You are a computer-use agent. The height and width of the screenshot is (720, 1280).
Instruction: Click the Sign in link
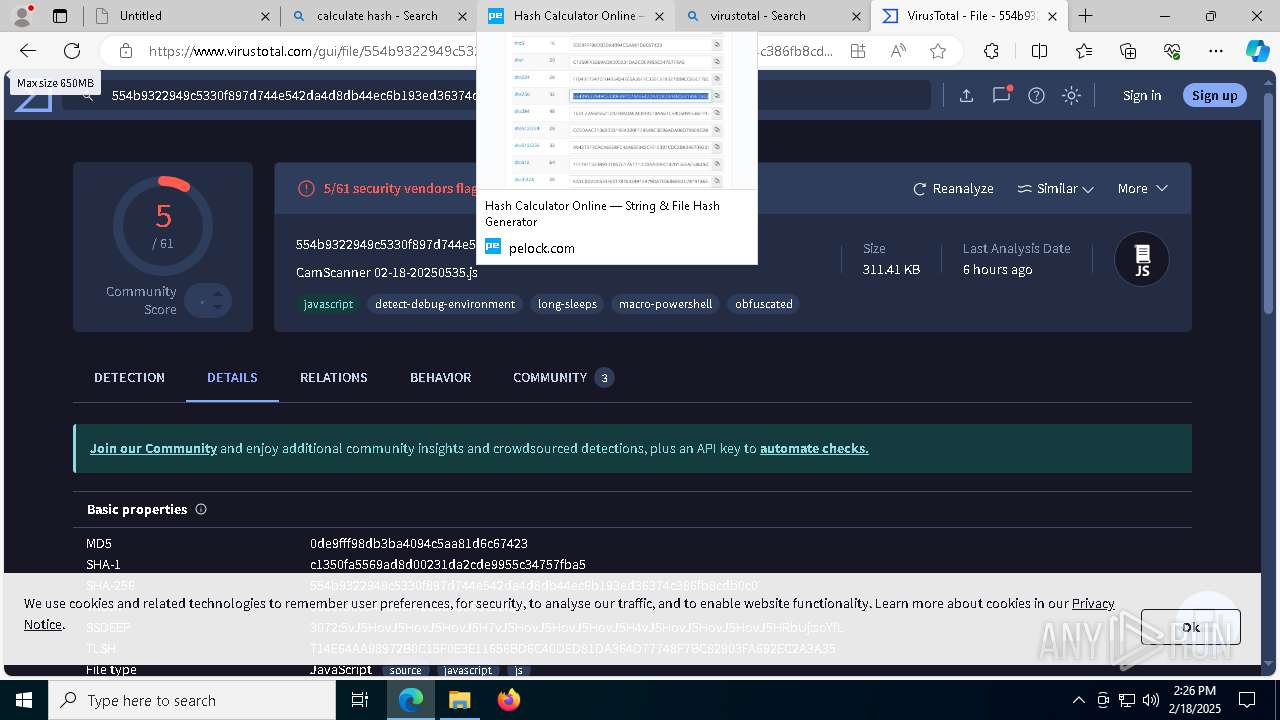pos(1142,95)
